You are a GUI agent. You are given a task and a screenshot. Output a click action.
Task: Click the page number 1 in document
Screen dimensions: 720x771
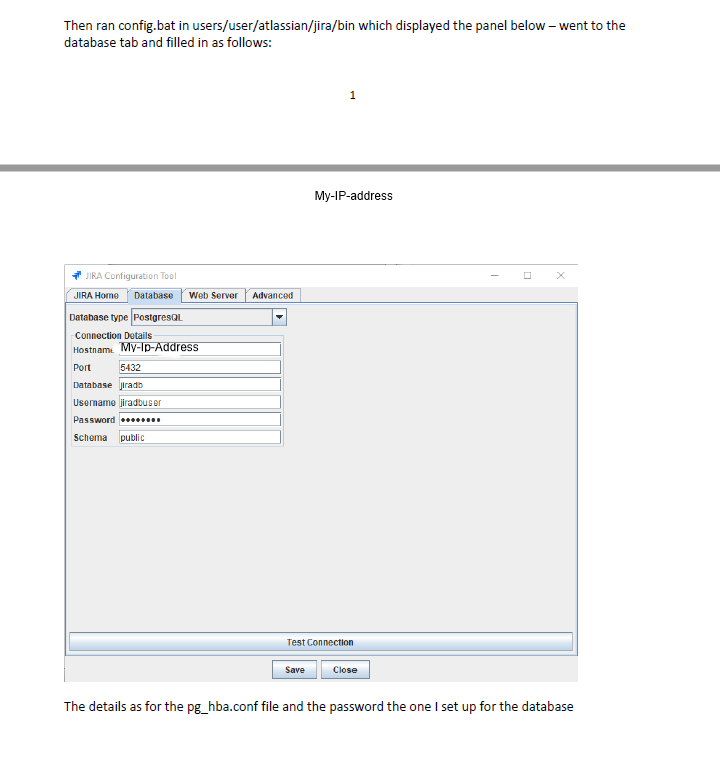tap(353, 95)
